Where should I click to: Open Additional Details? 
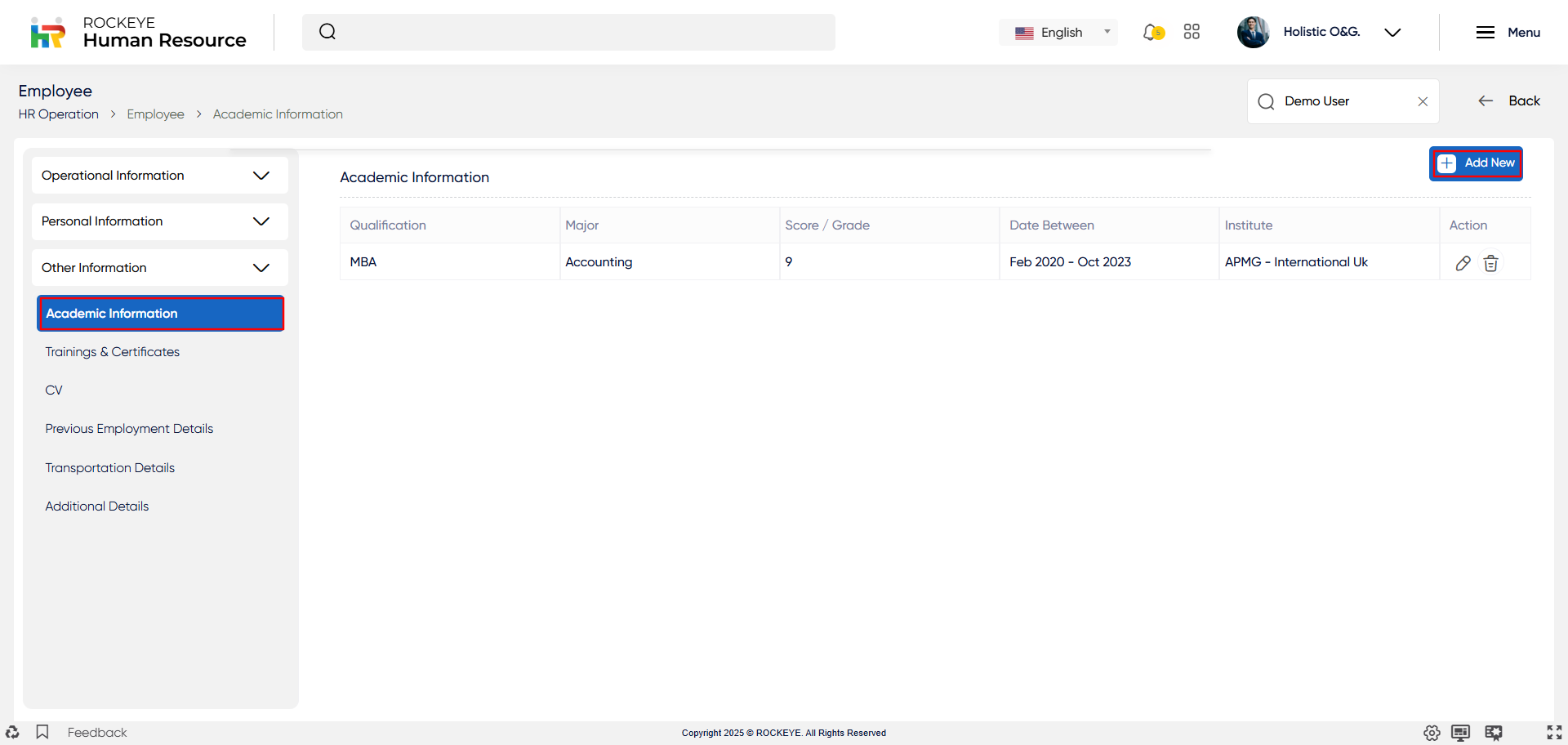pyautogui.click(x=97, y=506)
